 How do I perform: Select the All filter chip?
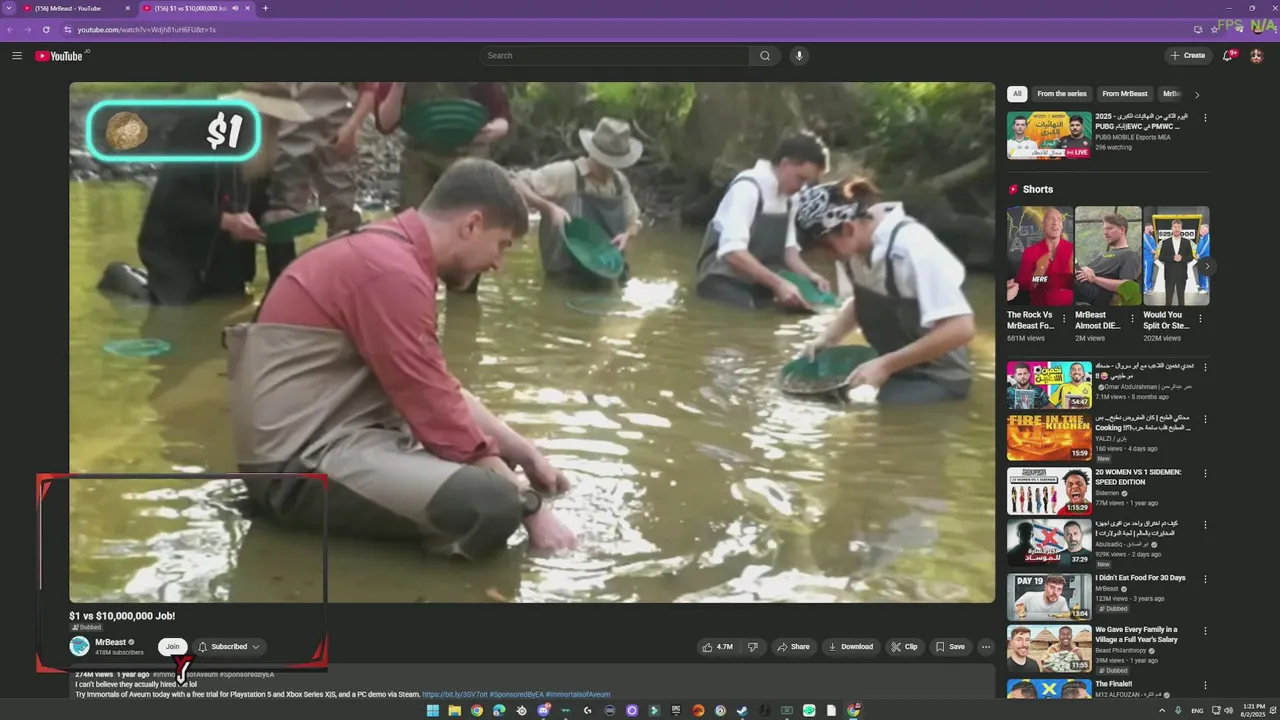(1017, 94)
